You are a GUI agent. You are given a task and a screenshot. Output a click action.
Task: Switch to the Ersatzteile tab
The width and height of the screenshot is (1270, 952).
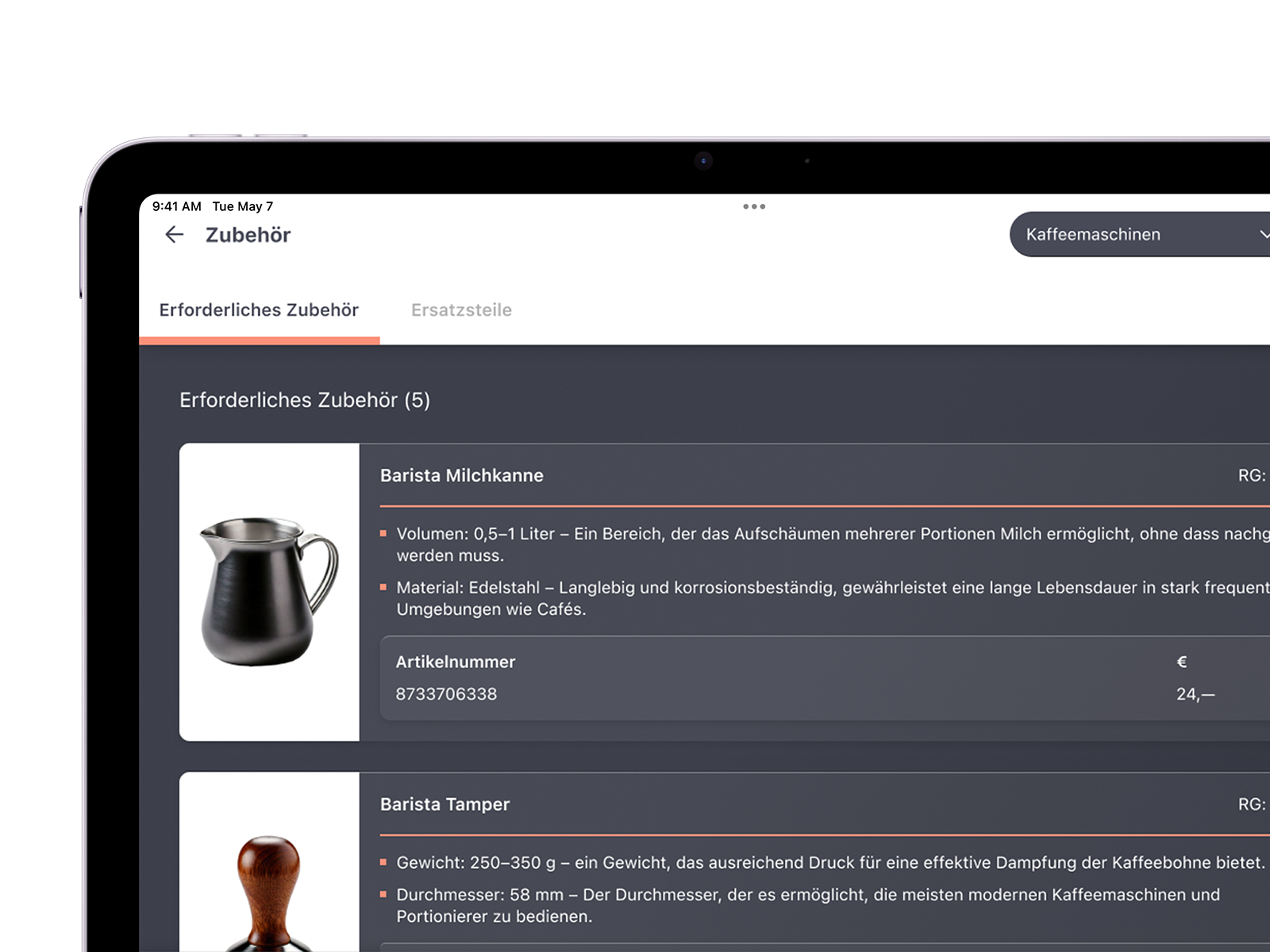click(461, 310)
